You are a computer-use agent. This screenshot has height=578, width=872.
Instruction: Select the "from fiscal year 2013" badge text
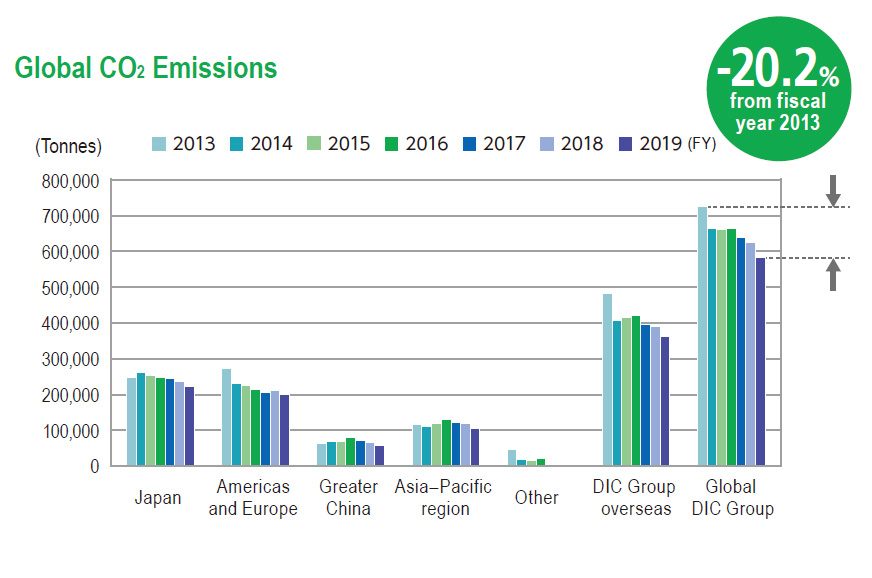click(x=778, y=111)
